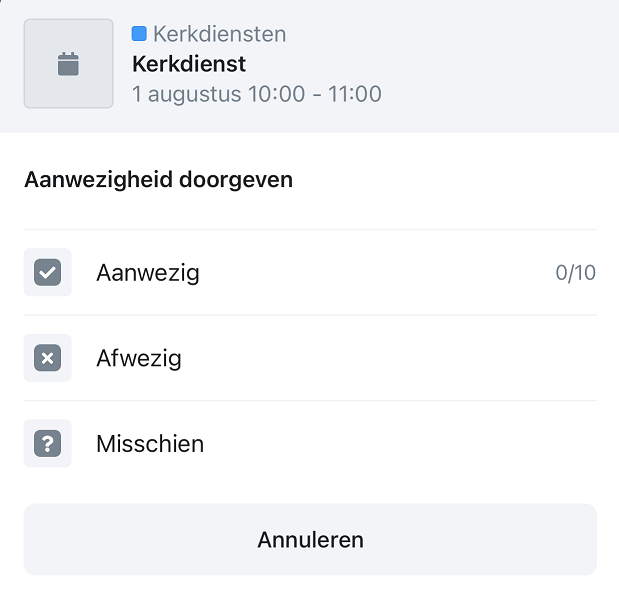This screenshot has height=595, width=619.
Task: Pick the Misschien option label
Action: click(150, 444)
